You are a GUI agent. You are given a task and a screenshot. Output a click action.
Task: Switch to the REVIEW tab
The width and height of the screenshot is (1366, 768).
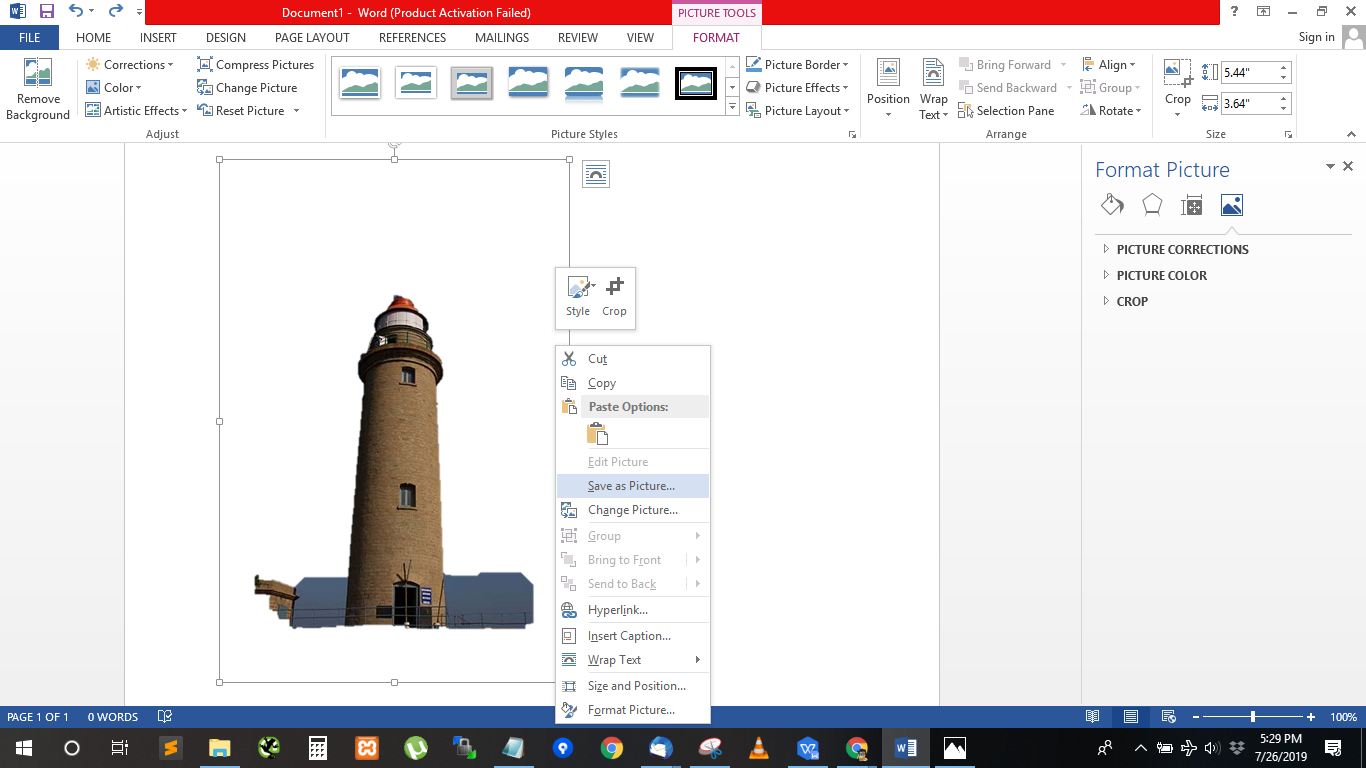[577, 38]
